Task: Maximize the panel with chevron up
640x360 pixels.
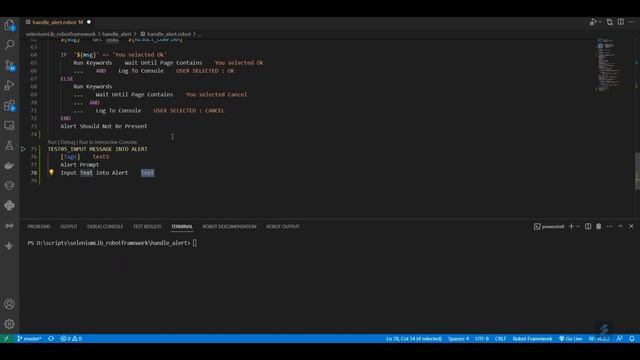Action: click(620, 227)
